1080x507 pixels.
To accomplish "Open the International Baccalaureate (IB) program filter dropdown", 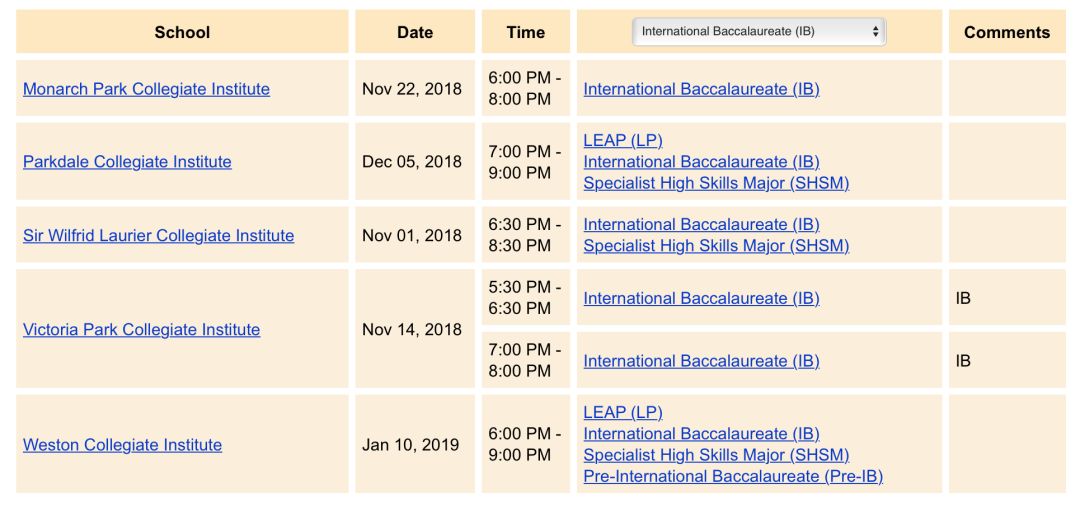I will point(759,31).
